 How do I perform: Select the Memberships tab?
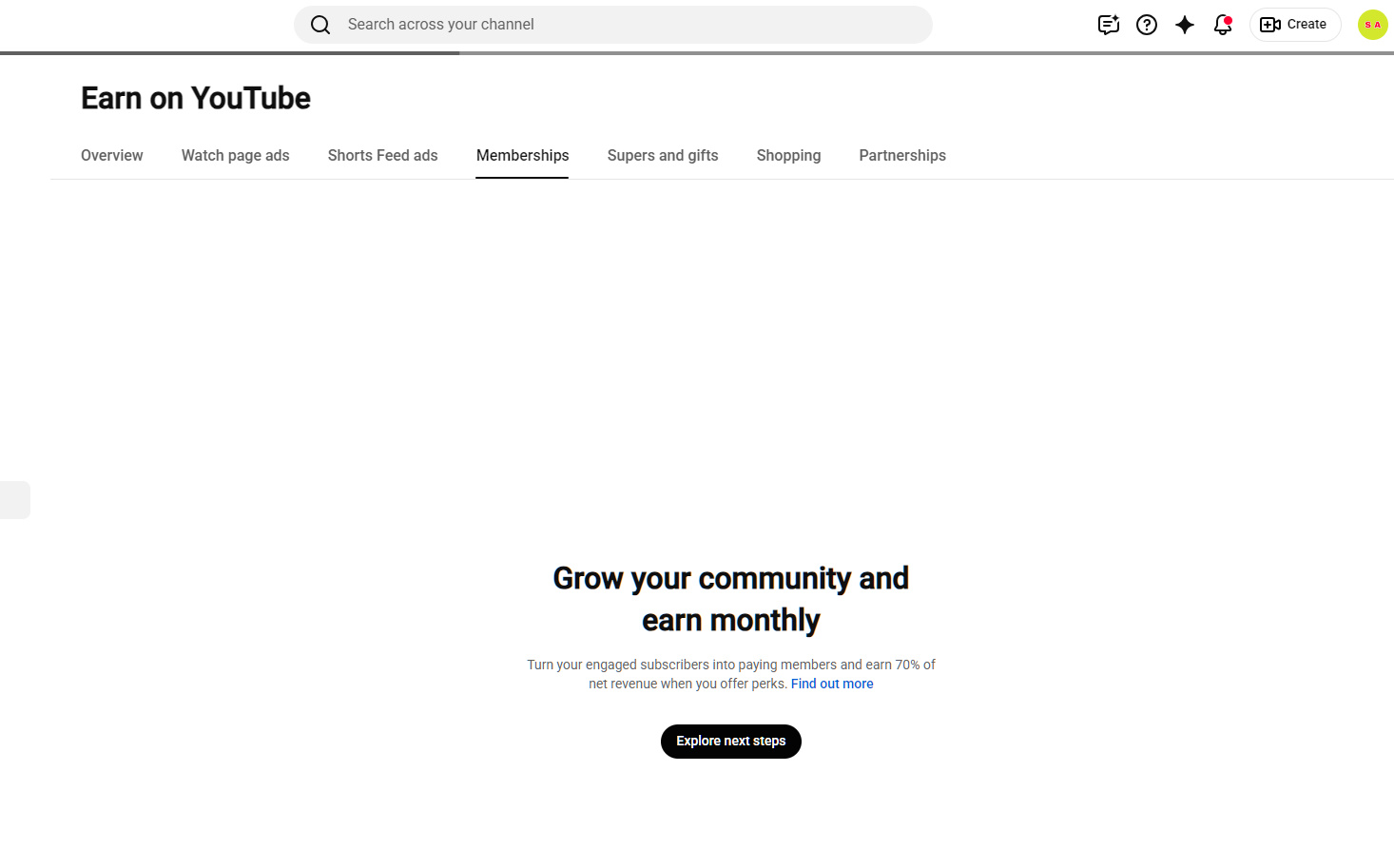(523, 156)
